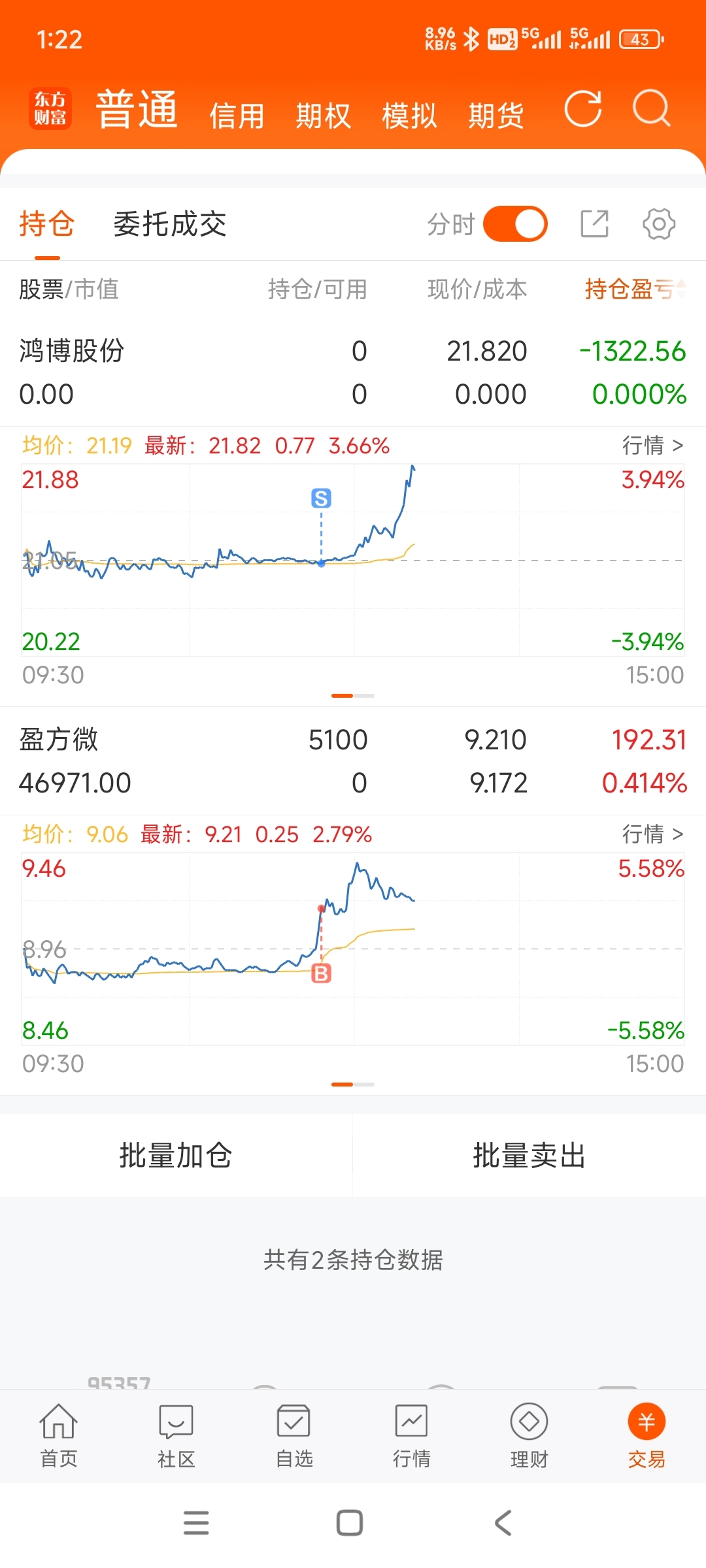The height and width of the screenshot is (1568, 706).
Task: Tap the B buy marker on 盈方微 chart
Action: tap(321, 973)
